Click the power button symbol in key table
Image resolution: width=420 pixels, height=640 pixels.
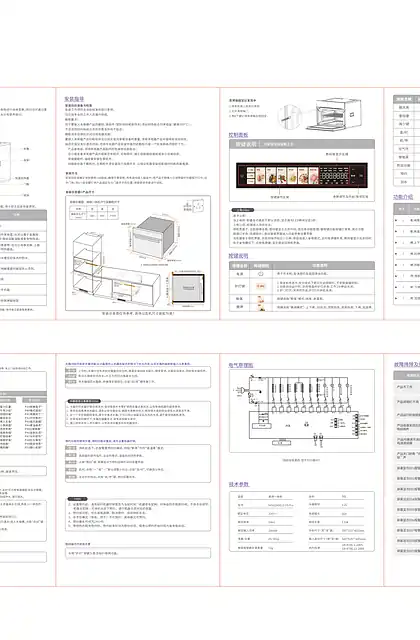pos(261,274)
